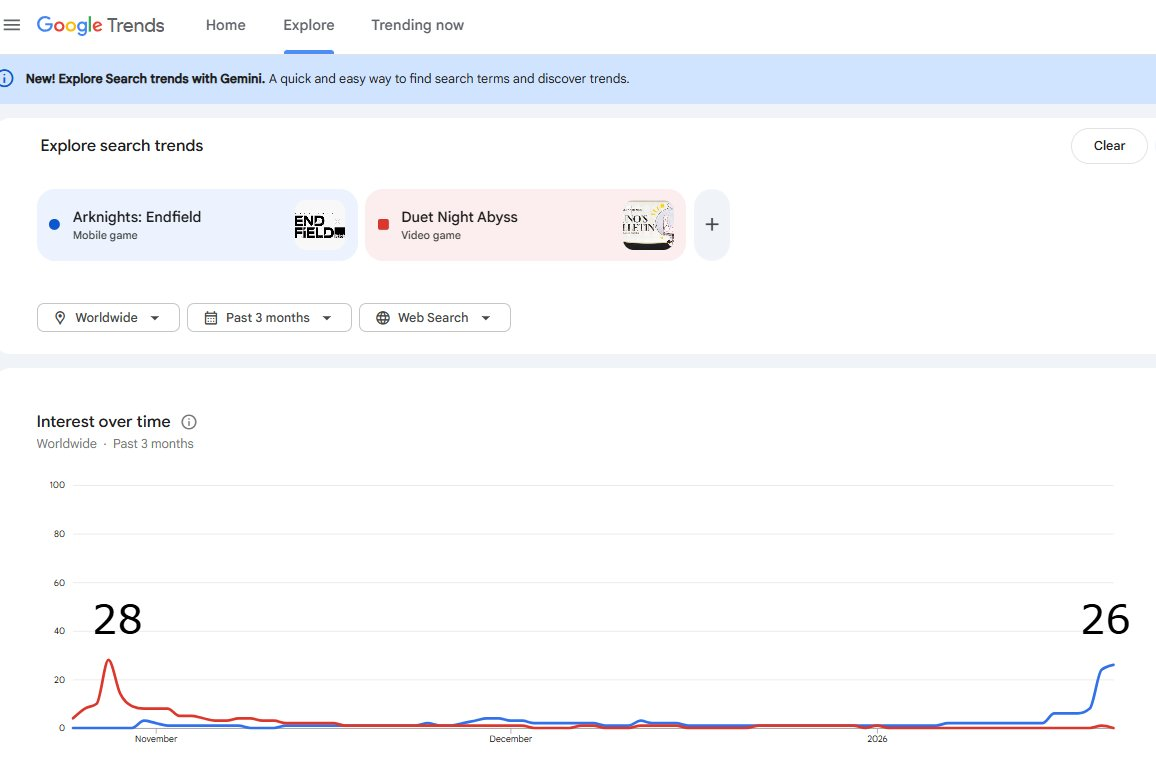The height and width of the screenshot is (777, 1156).
Task: Click the blue dot color for Arknights: Endfield
Action: pos(55,225)
